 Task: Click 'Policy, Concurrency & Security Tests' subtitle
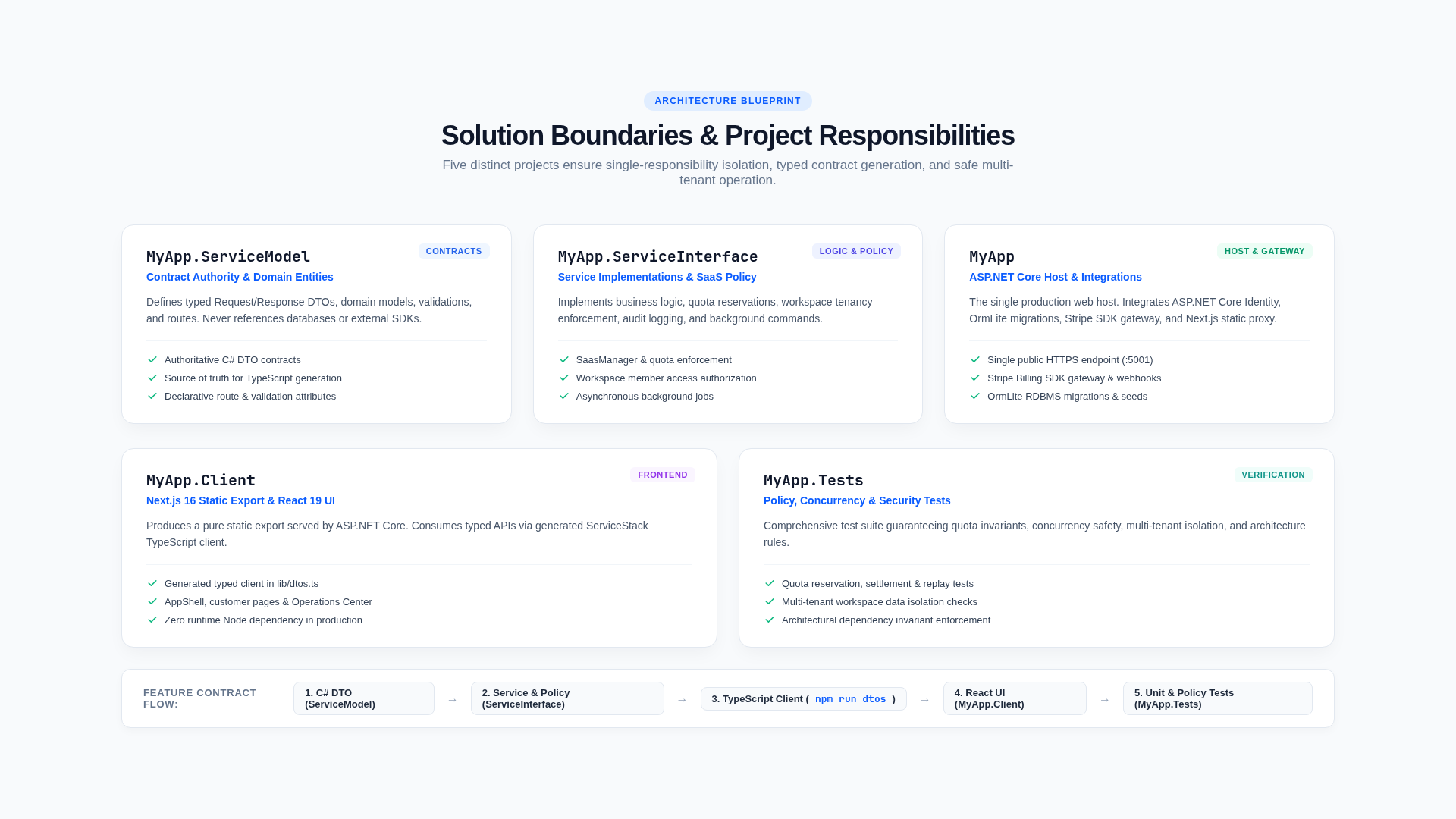(857, 500)
